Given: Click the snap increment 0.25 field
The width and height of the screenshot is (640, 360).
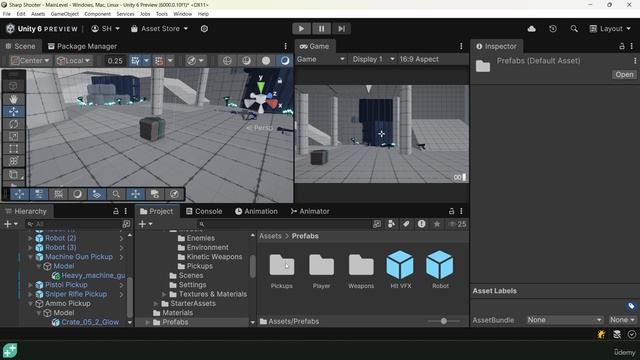Looking at the screenshot, I should tap(115, 61).
